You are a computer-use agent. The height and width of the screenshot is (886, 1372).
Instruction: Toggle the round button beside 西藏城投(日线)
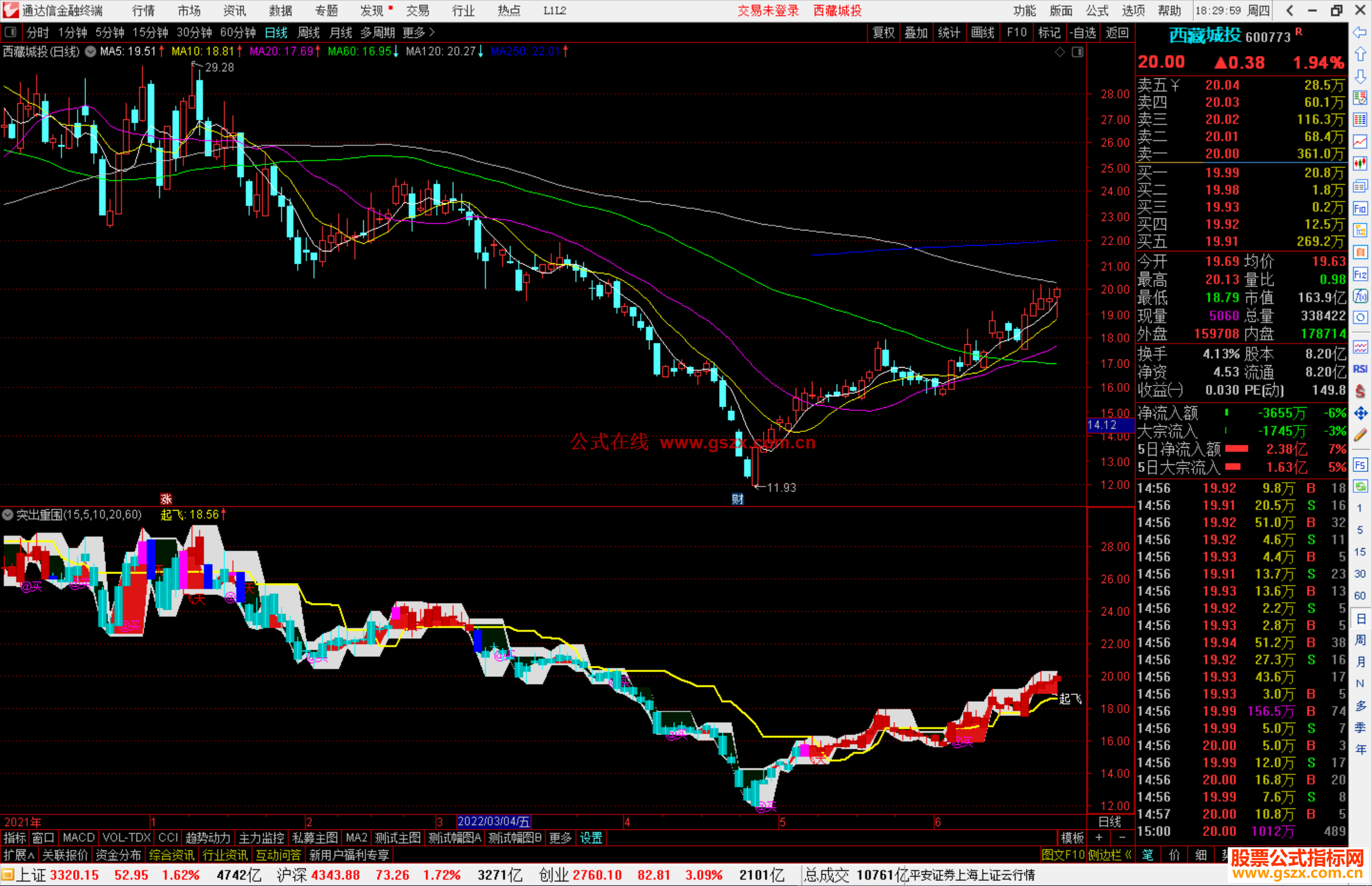pos(90,51)
